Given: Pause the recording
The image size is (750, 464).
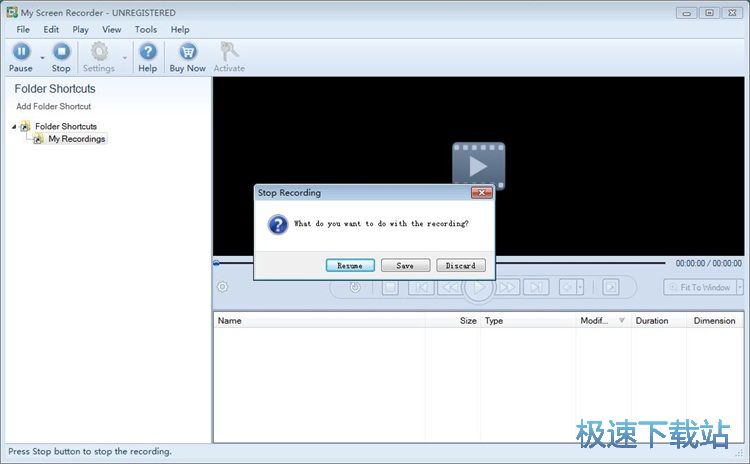Looking at the screenshot, I should tap(21, 57).
